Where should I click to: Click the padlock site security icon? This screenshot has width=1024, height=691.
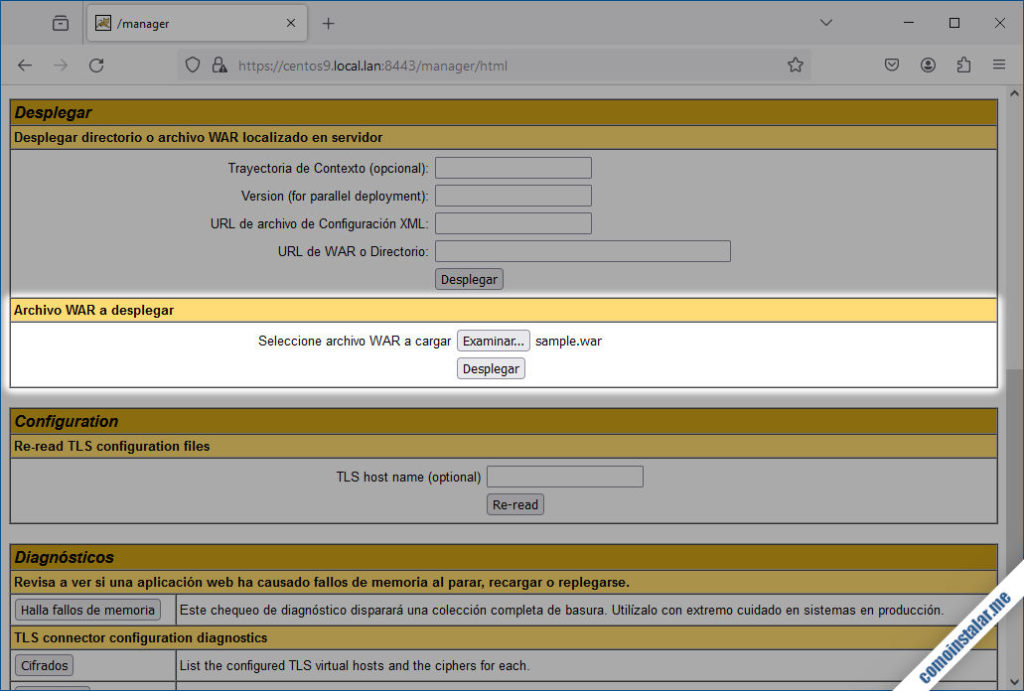[219, 65]
